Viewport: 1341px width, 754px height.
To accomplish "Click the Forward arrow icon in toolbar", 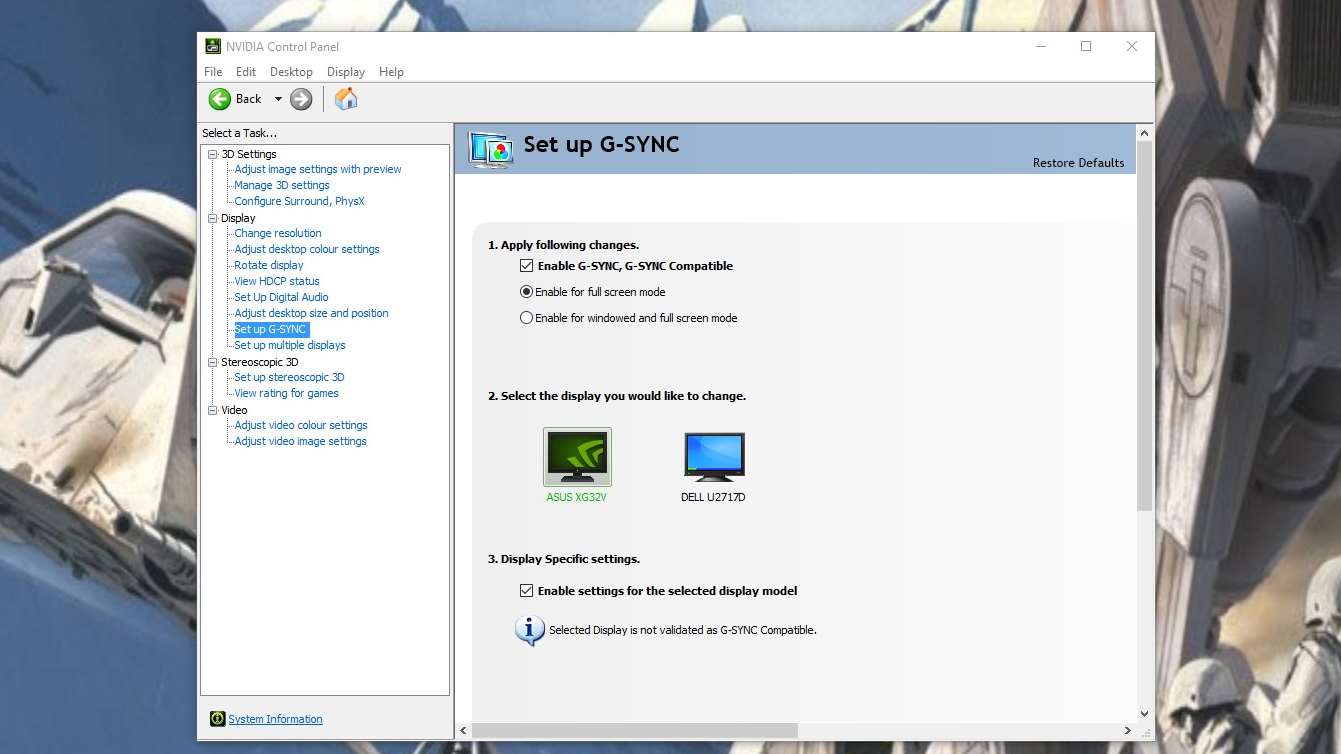I will point(301,99).
